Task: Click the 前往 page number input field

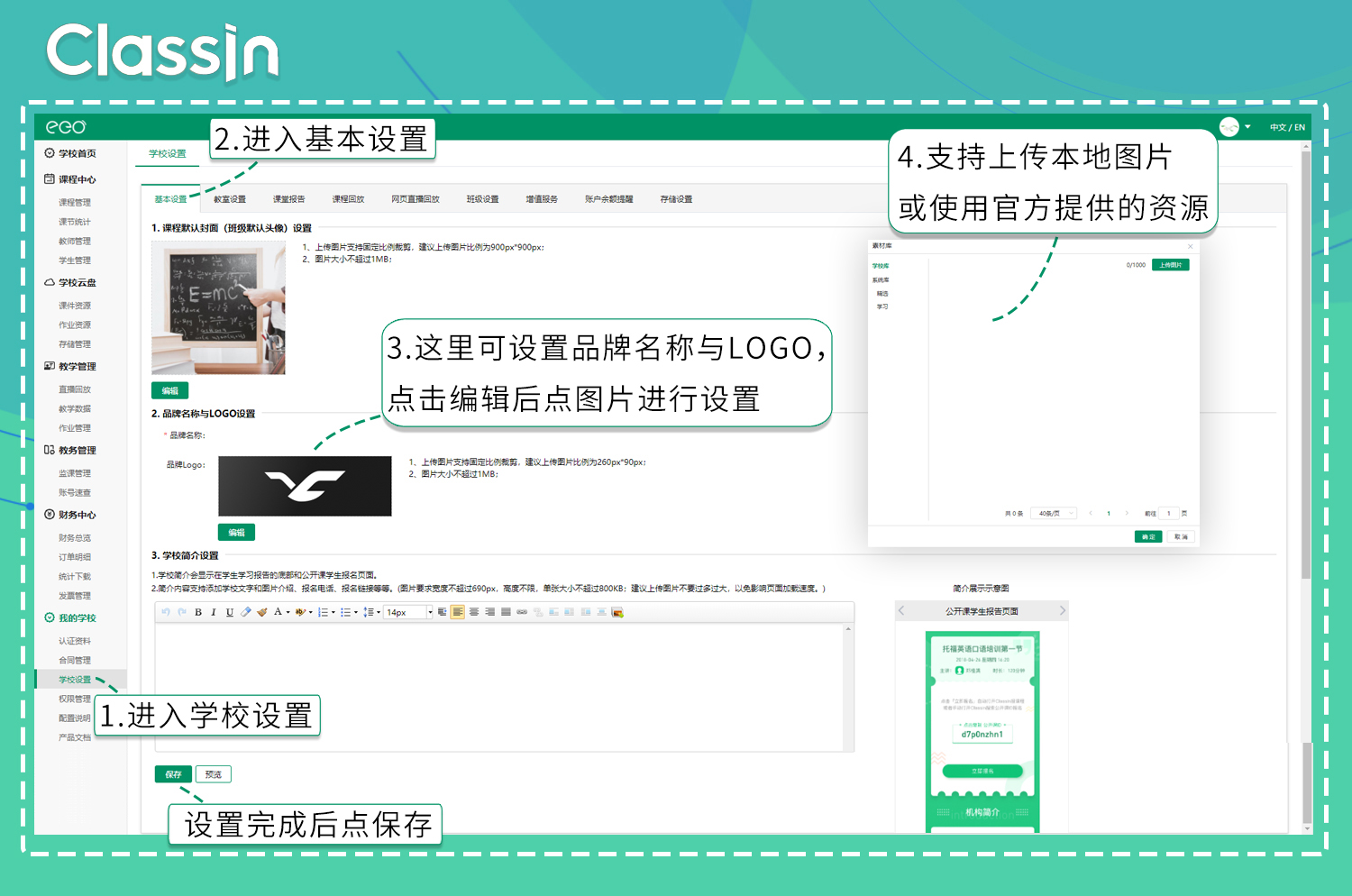Action: 1169,513
